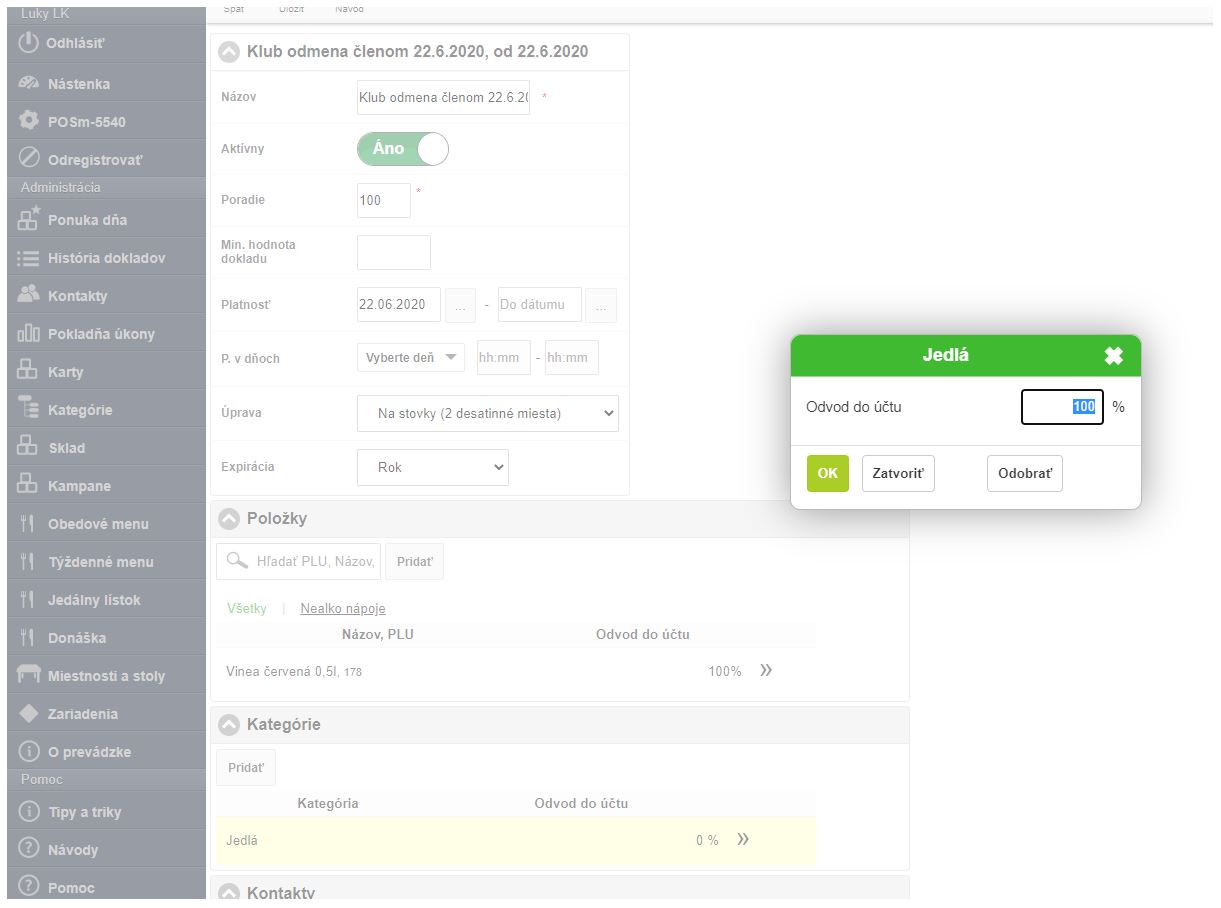Open Kontakty people icon in sidebar
This screenshot has width=1221, height=908.
29,295
